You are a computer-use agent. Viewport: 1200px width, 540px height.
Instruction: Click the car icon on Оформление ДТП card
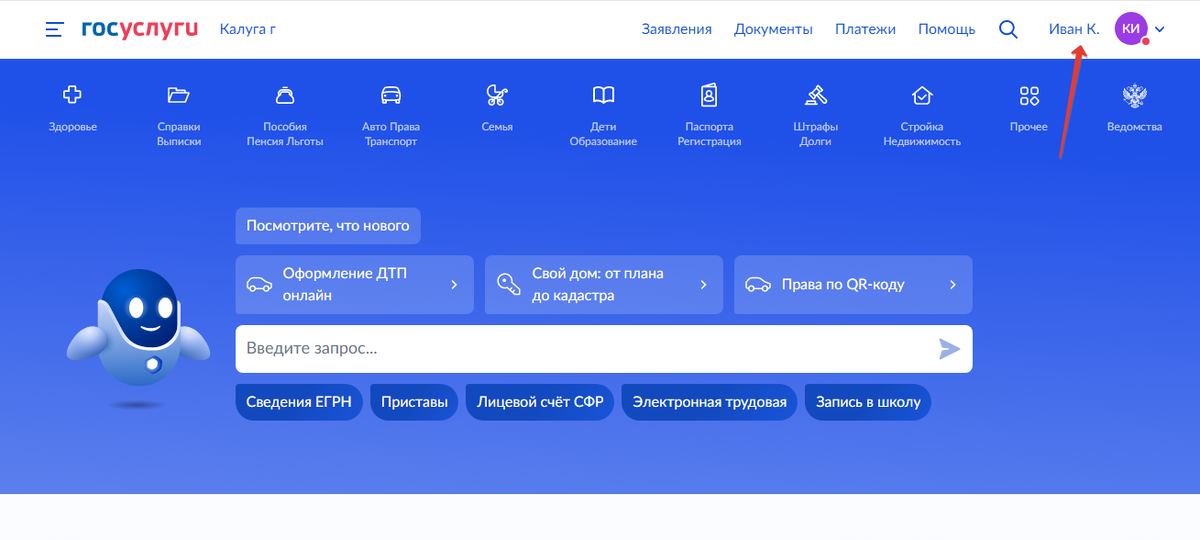pos(259,284)
